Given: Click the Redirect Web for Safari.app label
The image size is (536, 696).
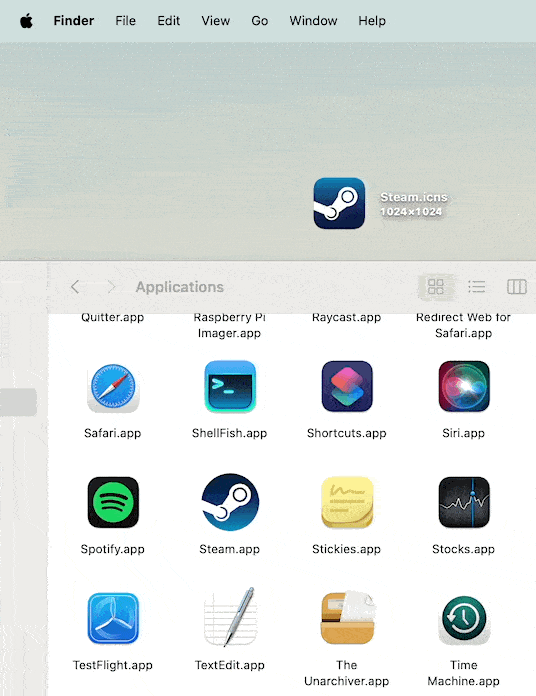Looking at the screenshot, I should point(463,325).
